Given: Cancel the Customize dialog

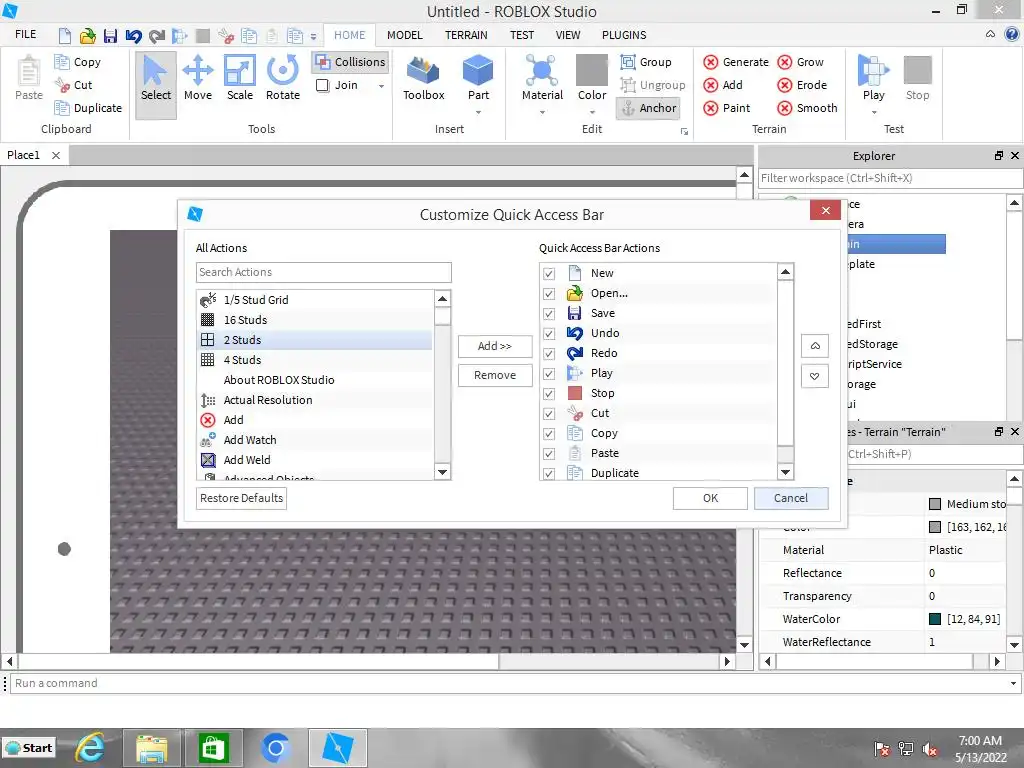Looking at the screenshot, I should [791, 498].
